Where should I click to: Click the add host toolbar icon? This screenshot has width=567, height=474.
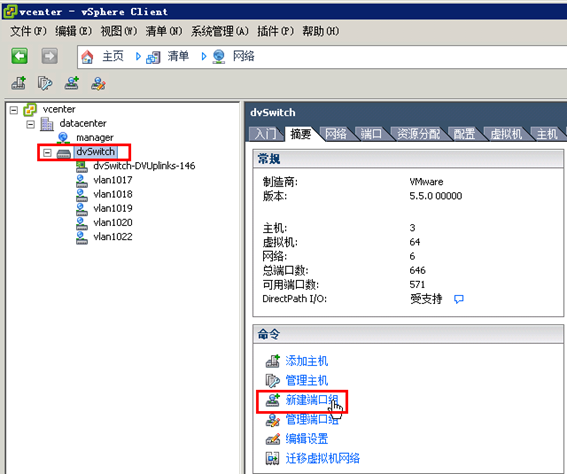18,83
